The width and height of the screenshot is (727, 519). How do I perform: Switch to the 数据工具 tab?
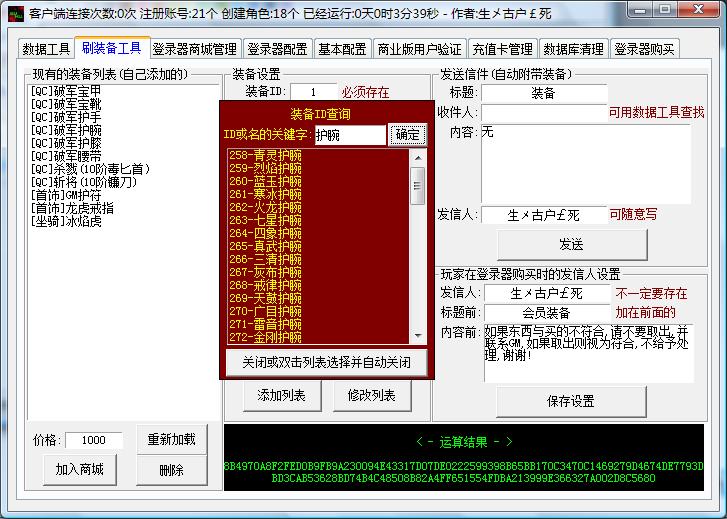(46, 49)
